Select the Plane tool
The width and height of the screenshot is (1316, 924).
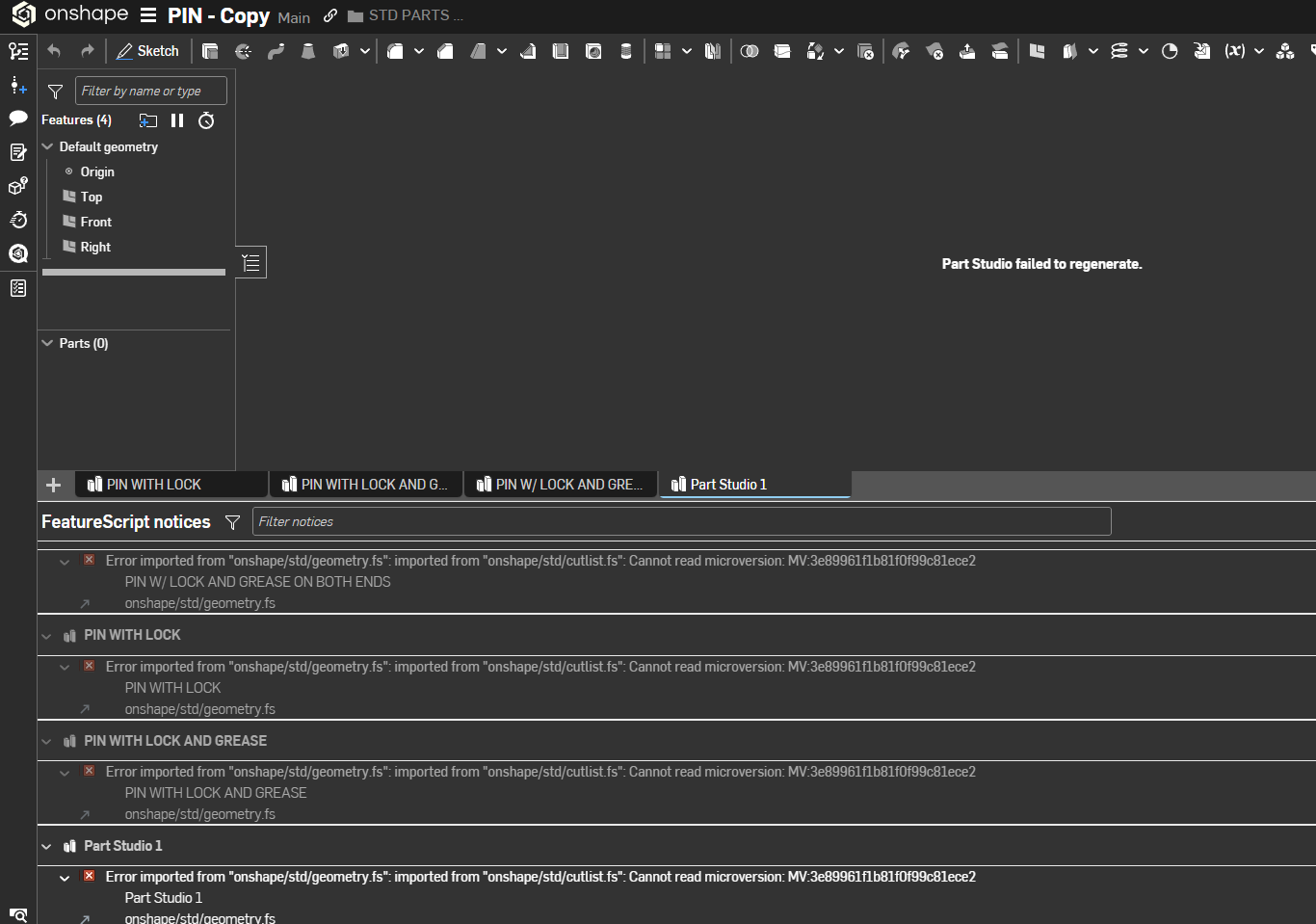tap(1037, 51)
